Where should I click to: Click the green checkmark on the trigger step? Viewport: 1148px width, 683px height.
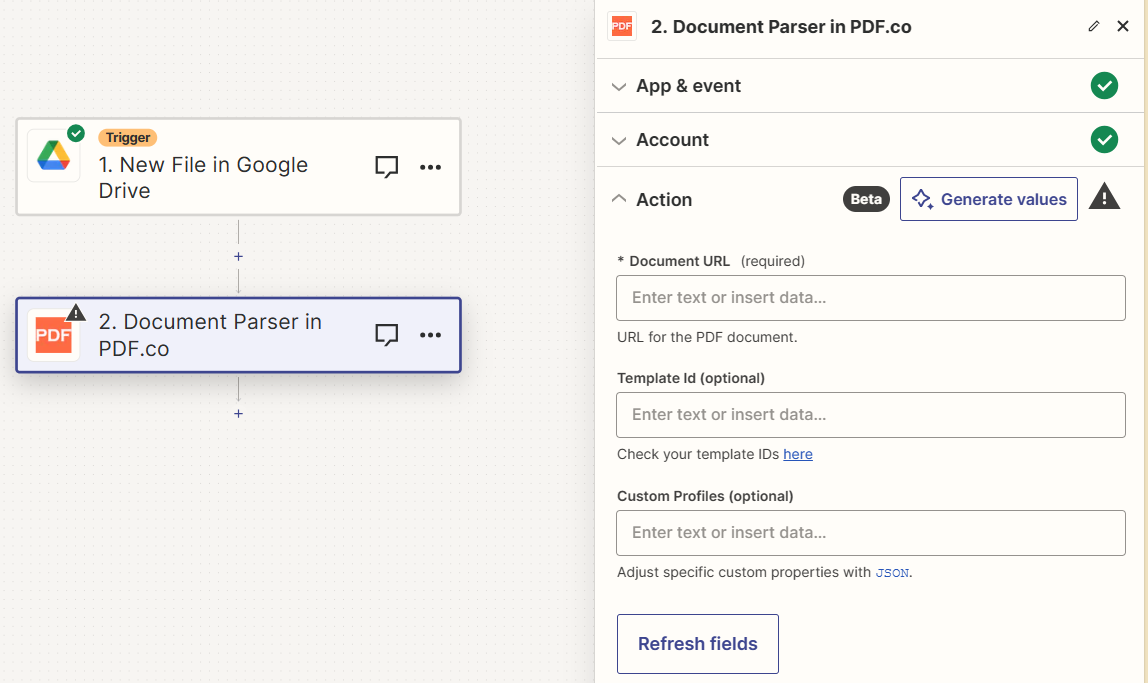[76, 131]
